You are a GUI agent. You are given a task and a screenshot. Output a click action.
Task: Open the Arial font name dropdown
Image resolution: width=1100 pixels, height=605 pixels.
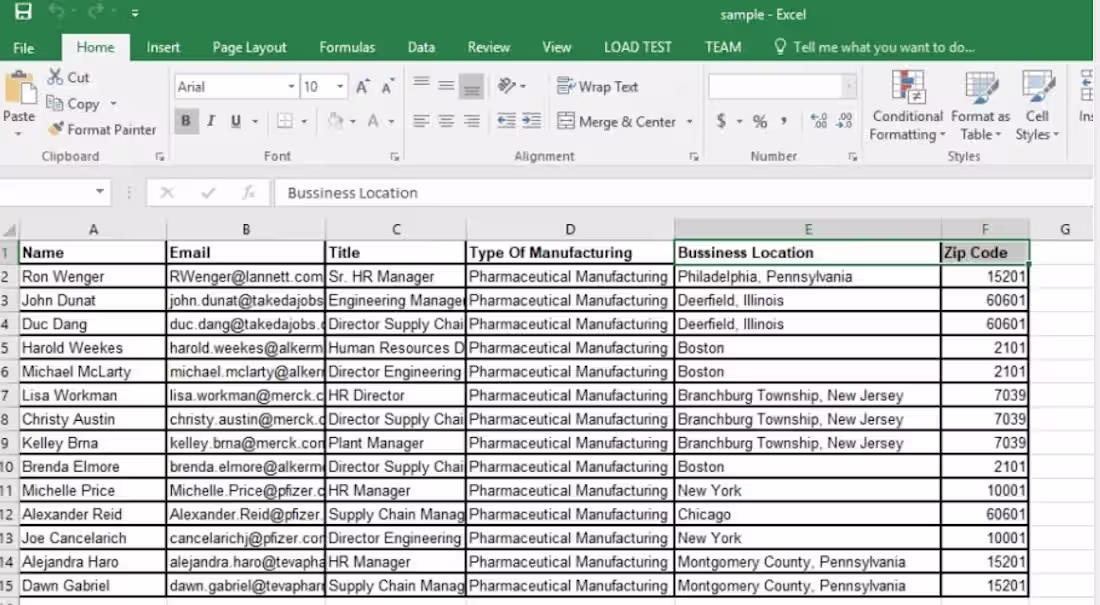click(290, 86)
